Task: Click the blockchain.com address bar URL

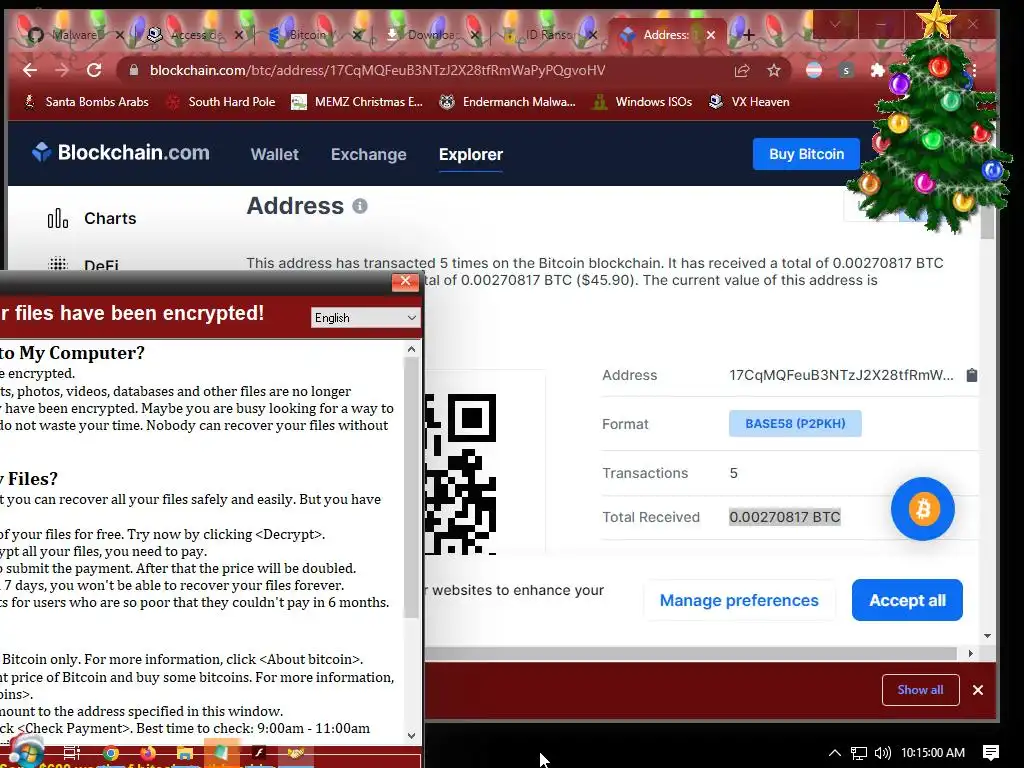Action: coord(377,71)
